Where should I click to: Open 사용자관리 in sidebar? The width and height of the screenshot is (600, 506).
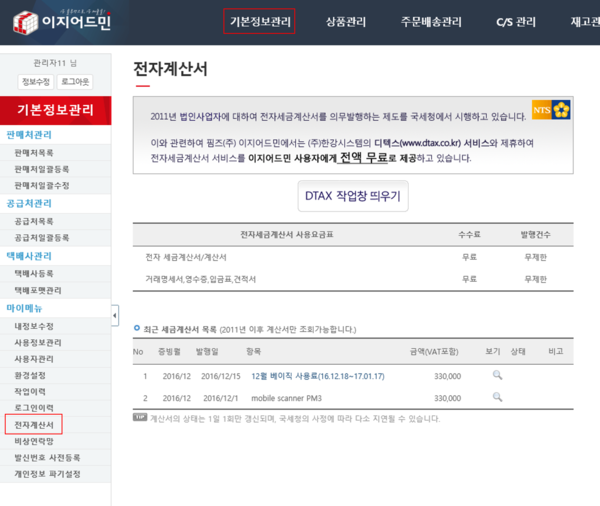[x=34, y=359]
